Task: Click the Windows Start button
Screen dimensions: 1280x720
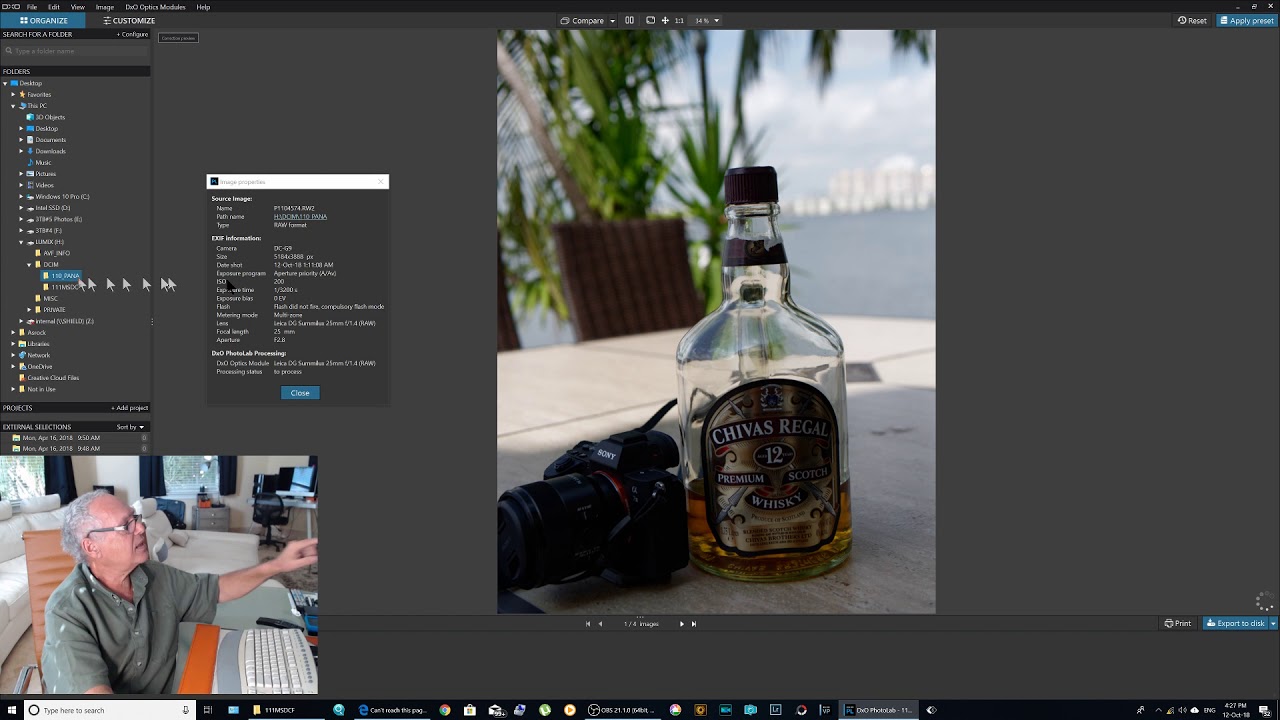Action: pos(10,710)
